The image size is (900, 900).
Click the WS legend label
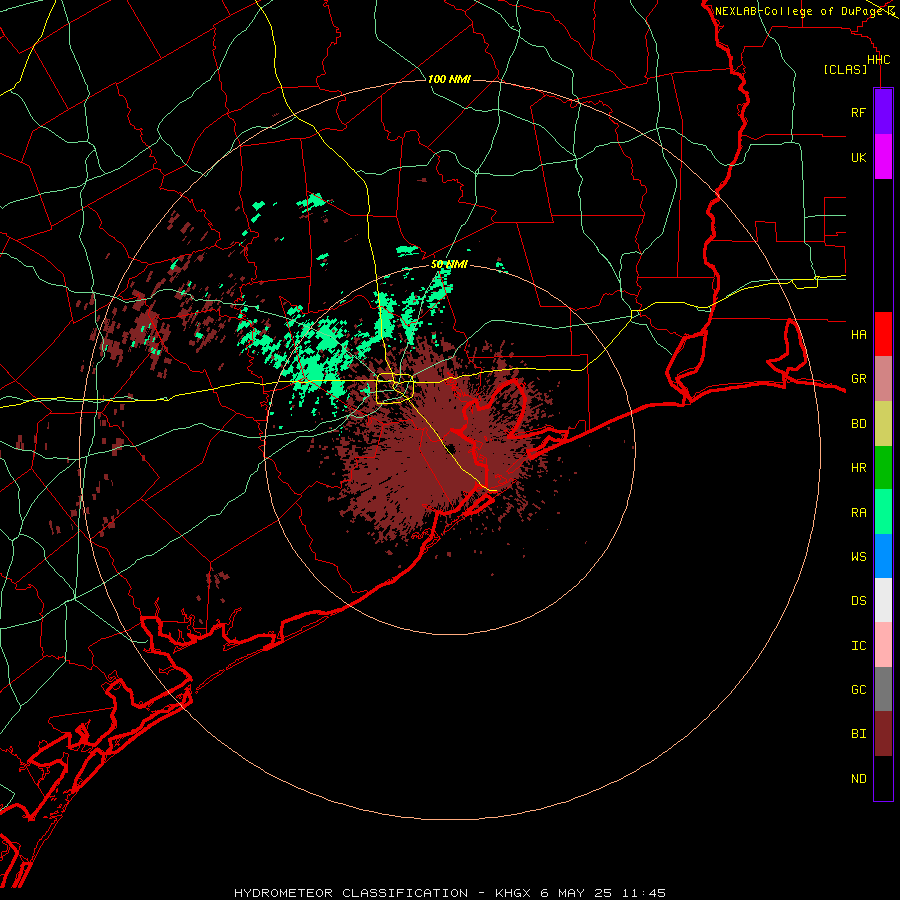(859, 556)
